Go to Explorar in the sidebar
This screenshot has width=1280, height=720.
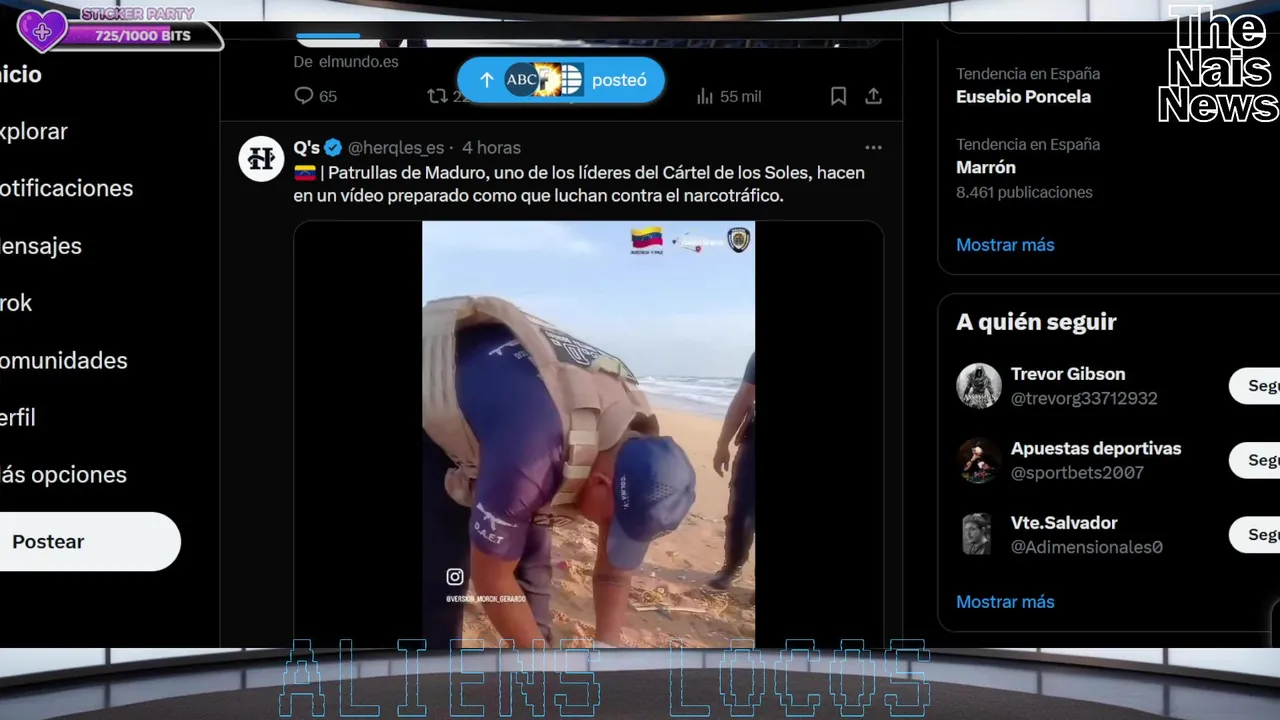[x=34, y=131]
